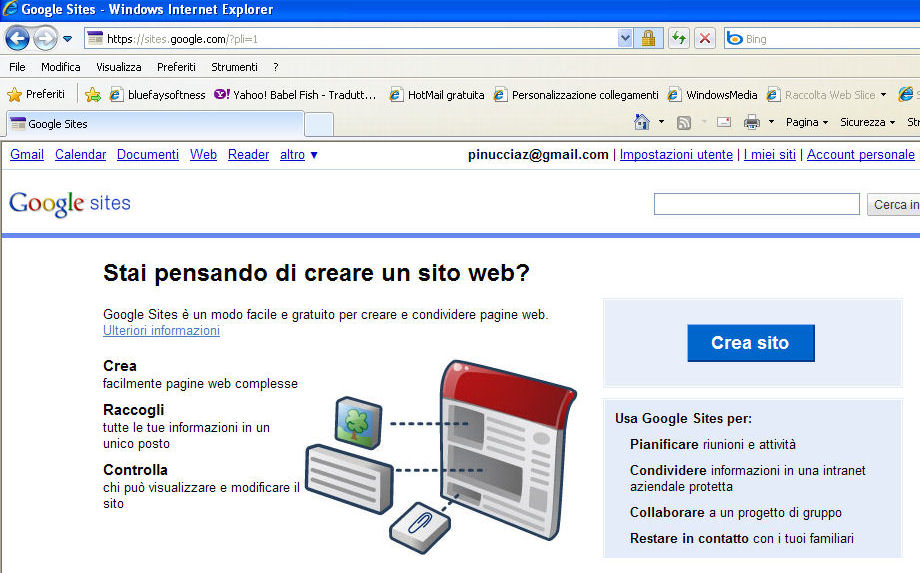The height and width of the screenshot is (573, 920).
Task: Click the browser Back arrow button
Action: tap(17, 39)
